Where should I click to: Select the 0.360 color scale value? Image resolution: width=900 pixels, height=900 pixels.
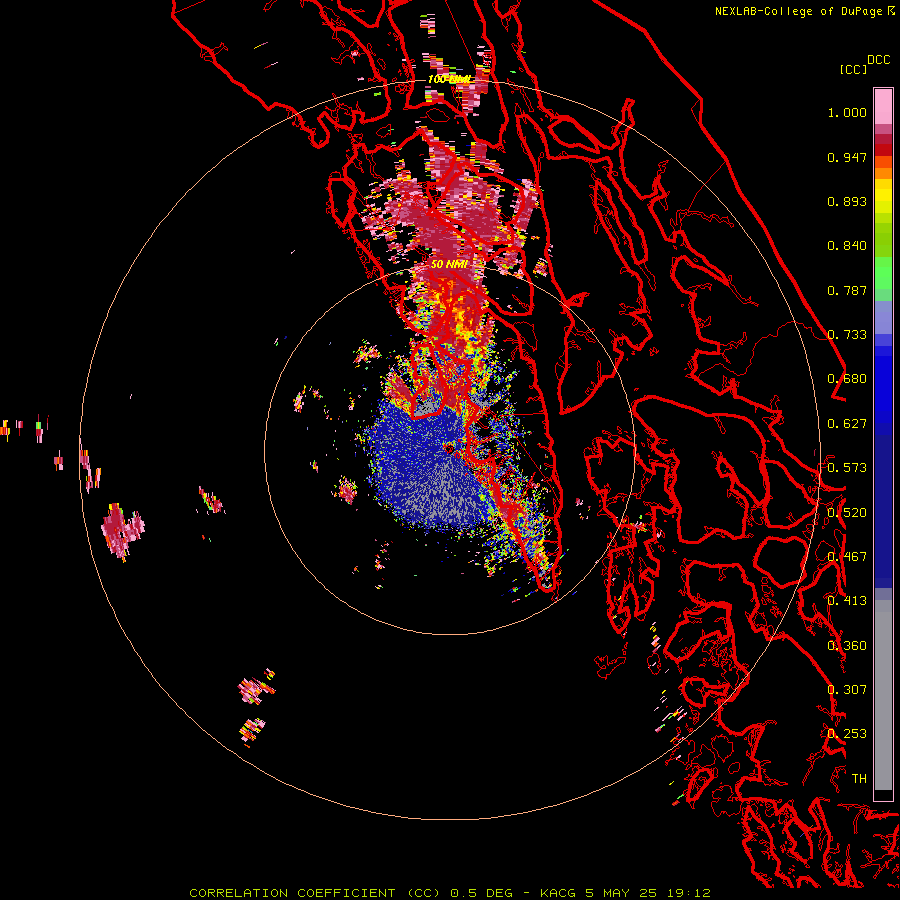(847, 646)
